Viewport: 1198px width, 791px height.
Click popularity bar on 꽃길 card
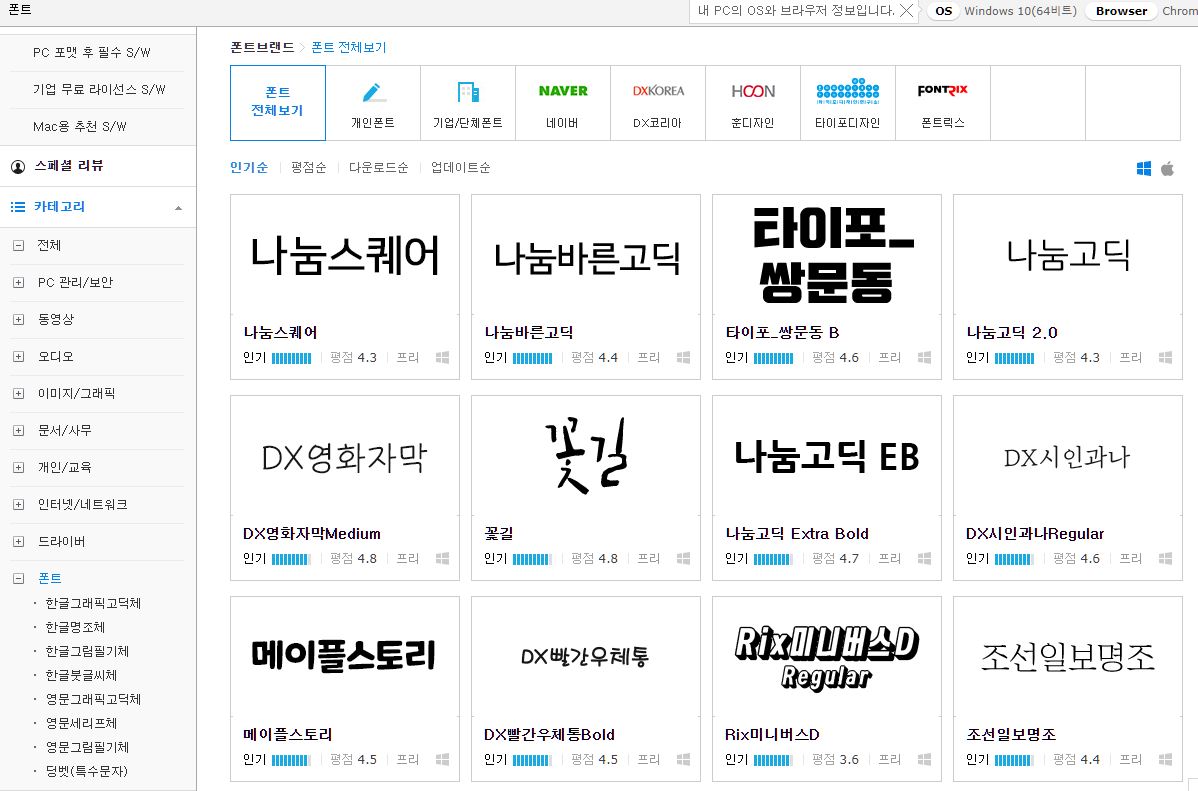532,559
